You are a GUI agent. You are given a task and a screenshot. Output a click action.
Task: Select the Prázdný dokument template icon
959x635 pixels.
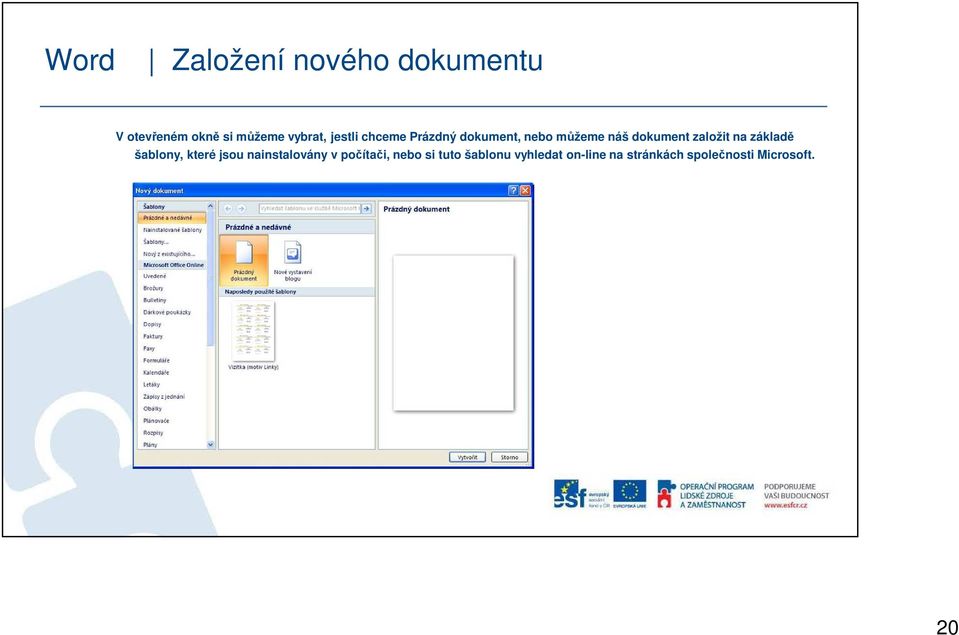(244, 260)
